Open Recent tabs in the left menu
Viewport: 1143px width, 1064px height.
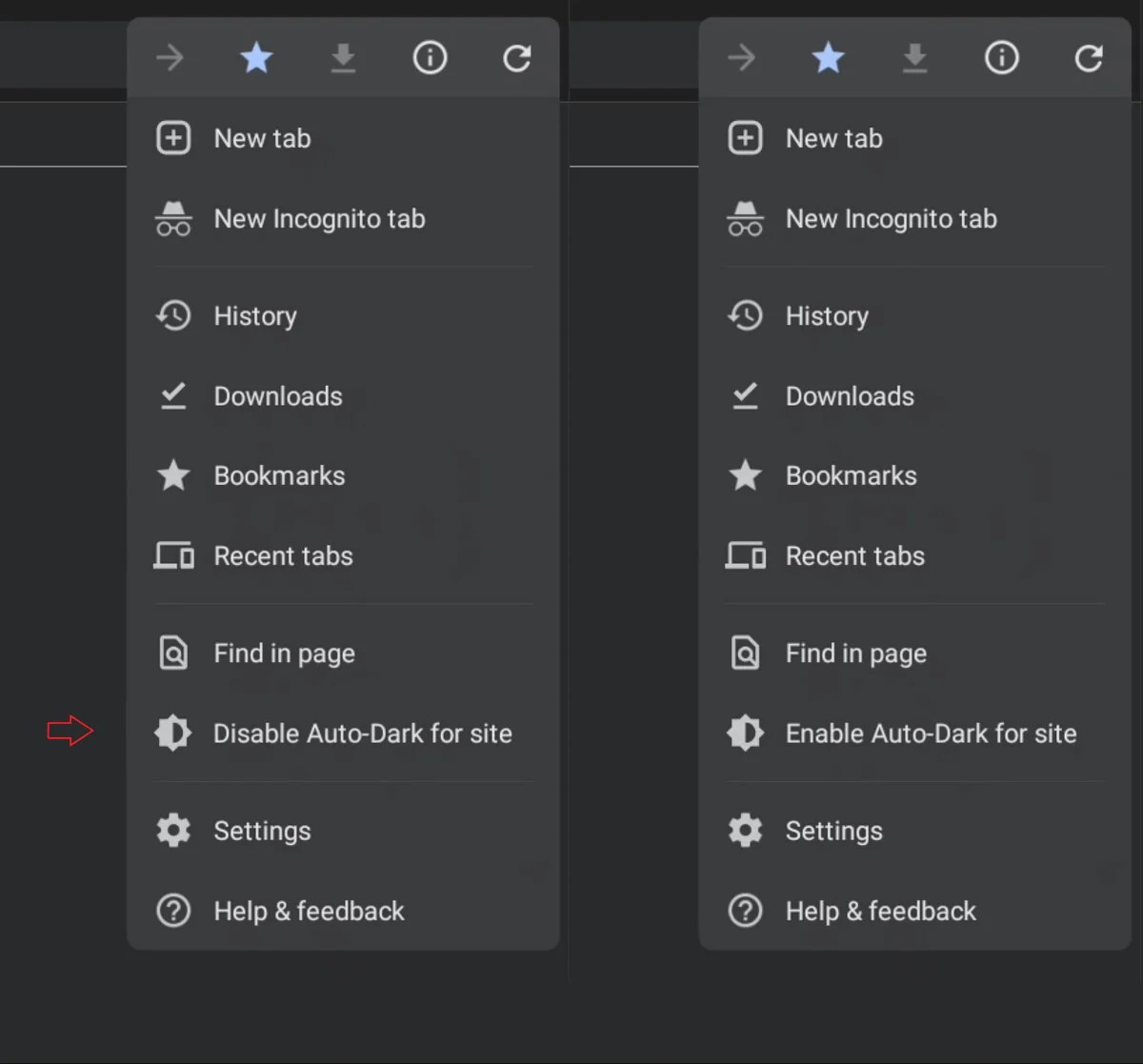[x=343, y=555]
